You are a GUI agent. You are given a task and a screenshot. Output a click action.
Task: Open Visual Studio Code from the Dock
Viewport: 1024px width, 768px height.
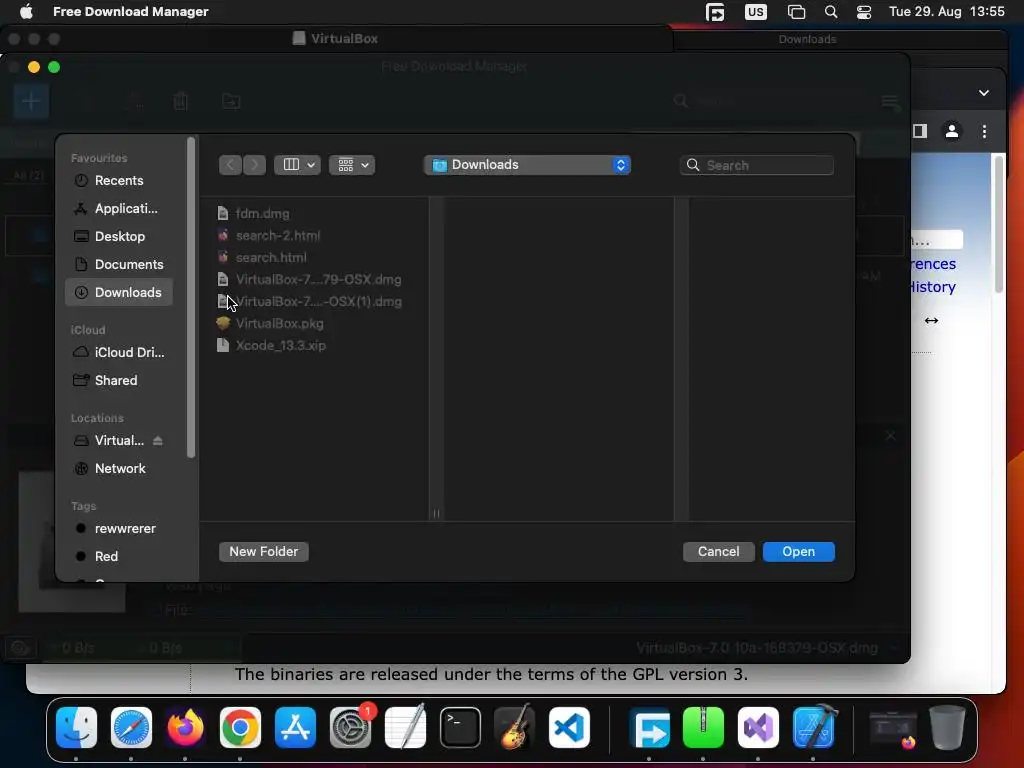[569, 728]
